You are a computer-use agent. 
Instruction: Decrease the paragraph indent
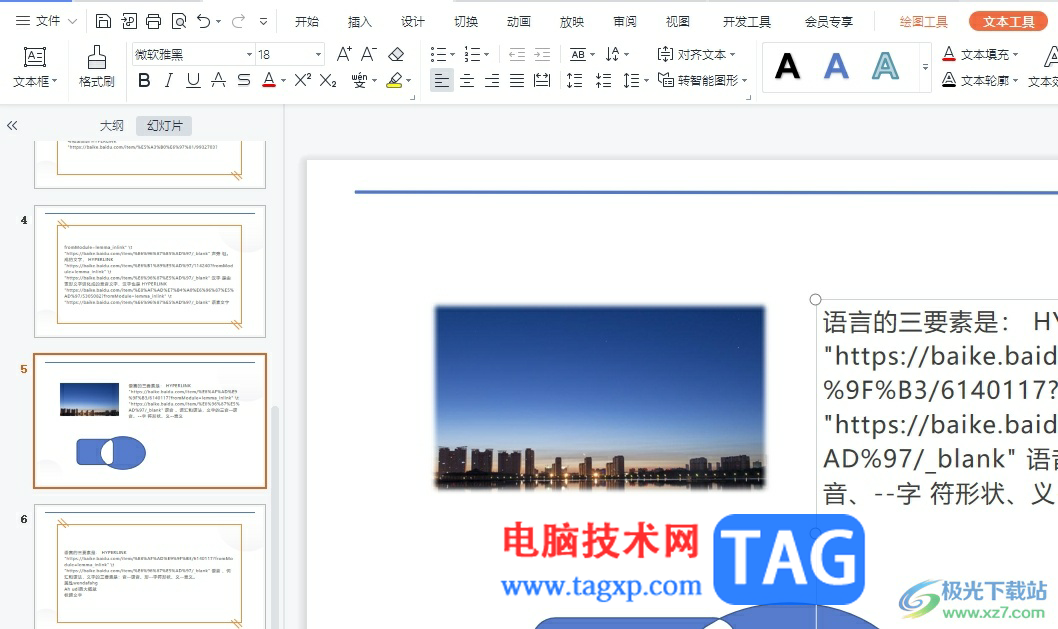(x=517, y=54)
